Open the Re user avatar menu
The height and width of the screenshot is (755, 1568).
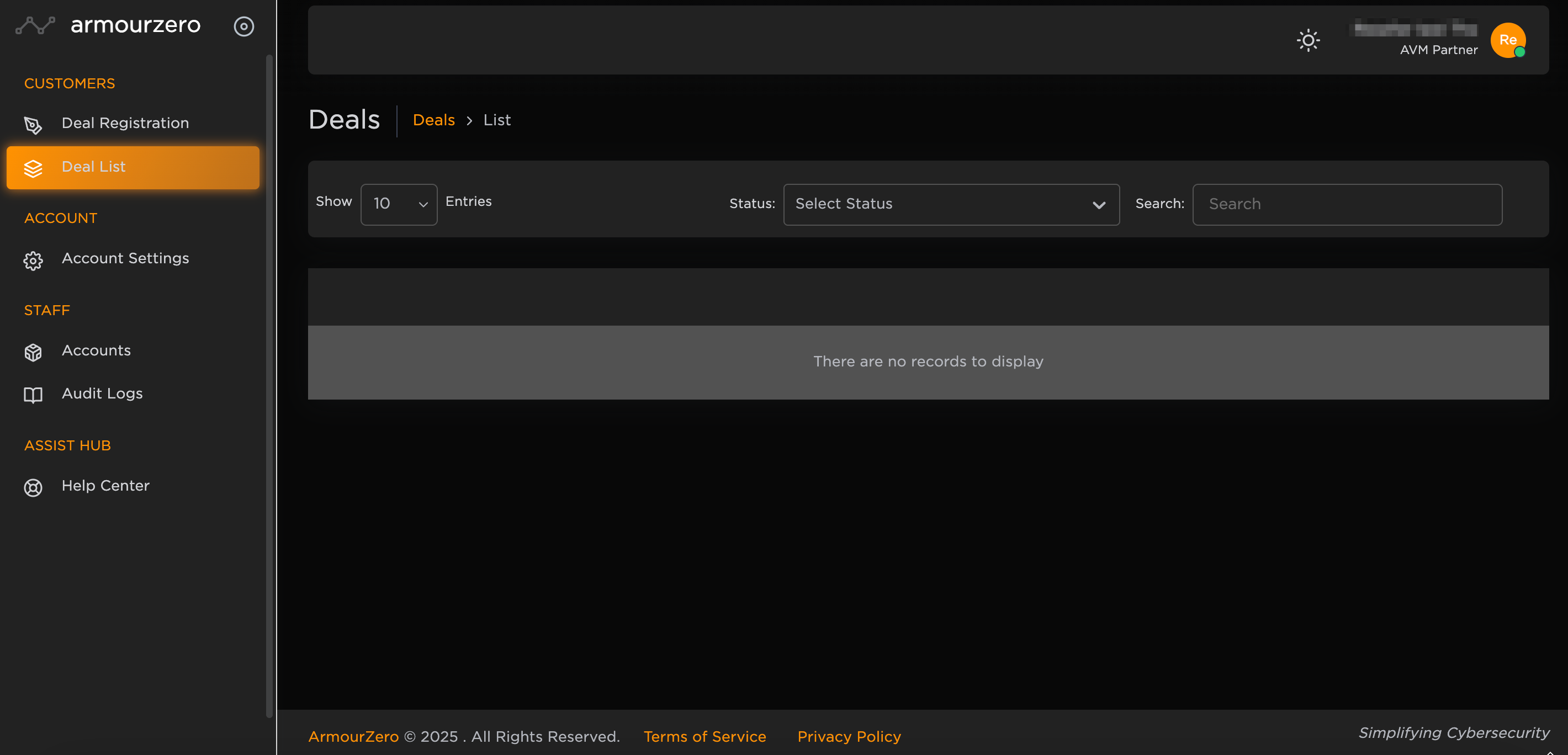tap(1507, 40)
